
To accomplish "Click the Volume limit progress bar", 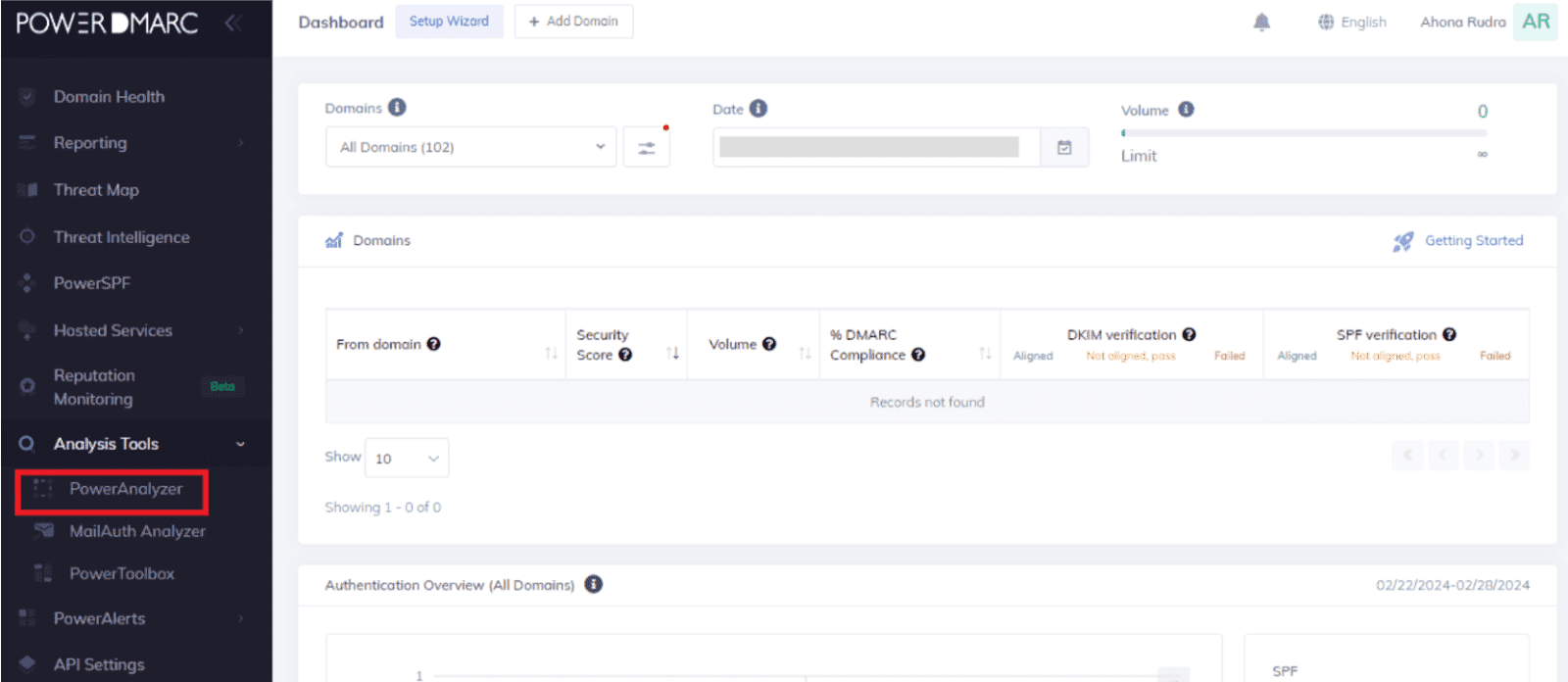I will 1303,133.
